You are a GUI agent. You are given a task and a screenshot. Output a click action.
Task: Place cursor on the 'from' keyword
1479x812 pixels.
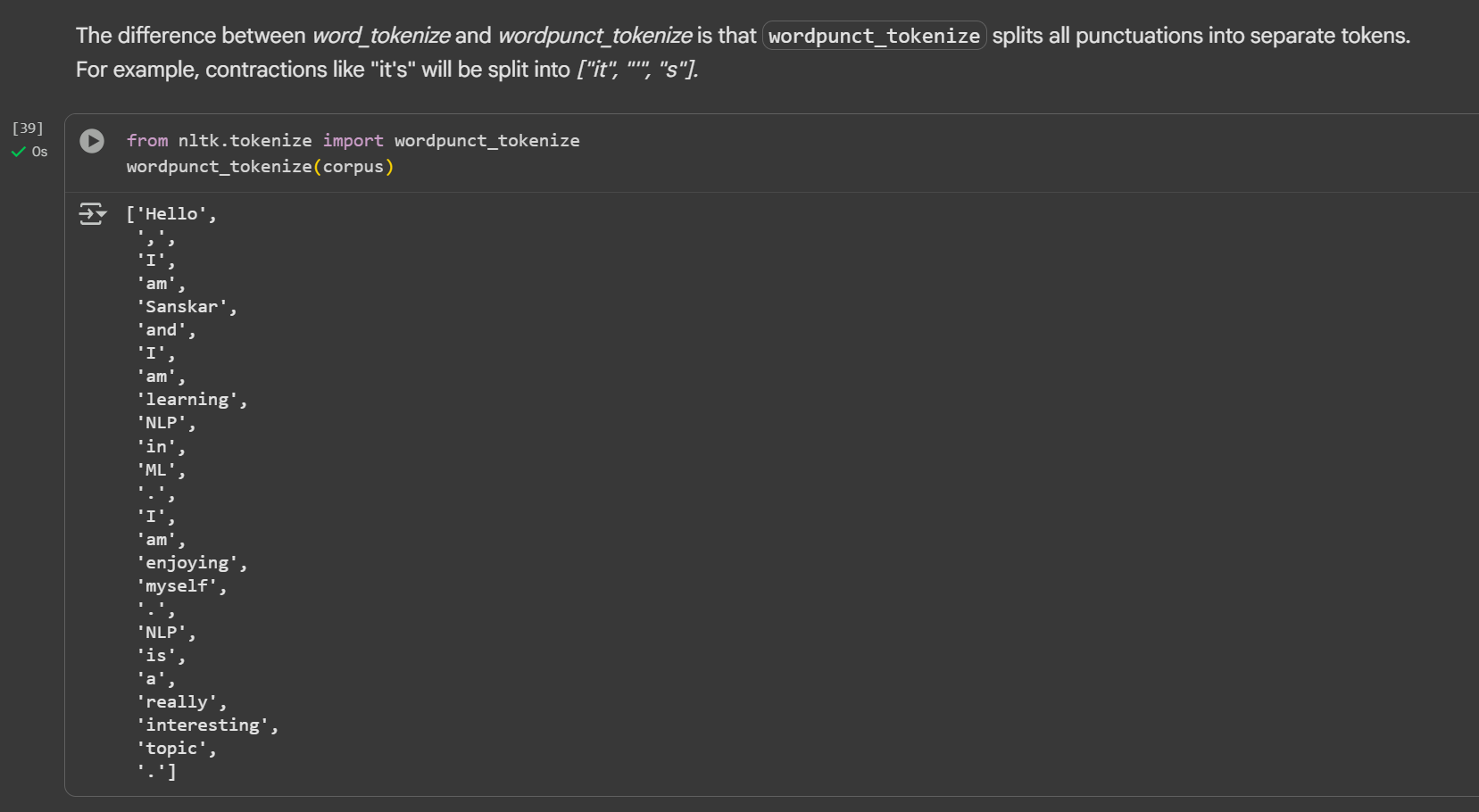coord(147,141)
